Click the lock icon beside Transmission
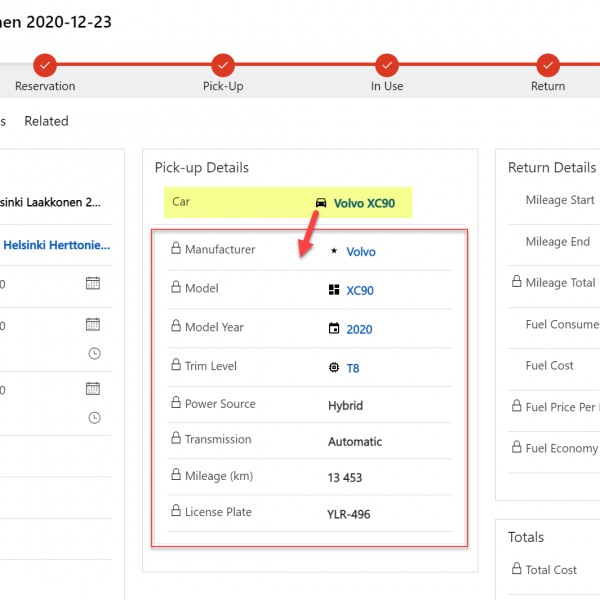The image size is (600, 600). click(x=176, y=438)
